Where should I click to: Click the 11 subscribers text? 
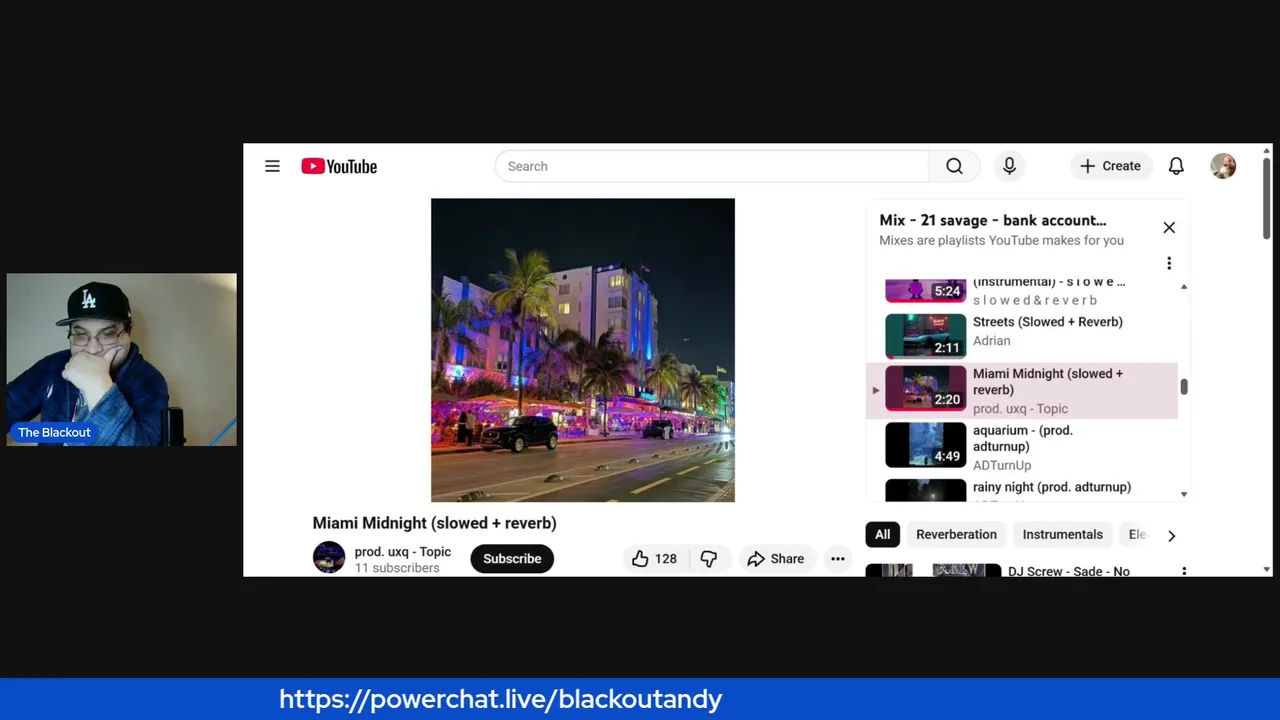tap(397, 568)
